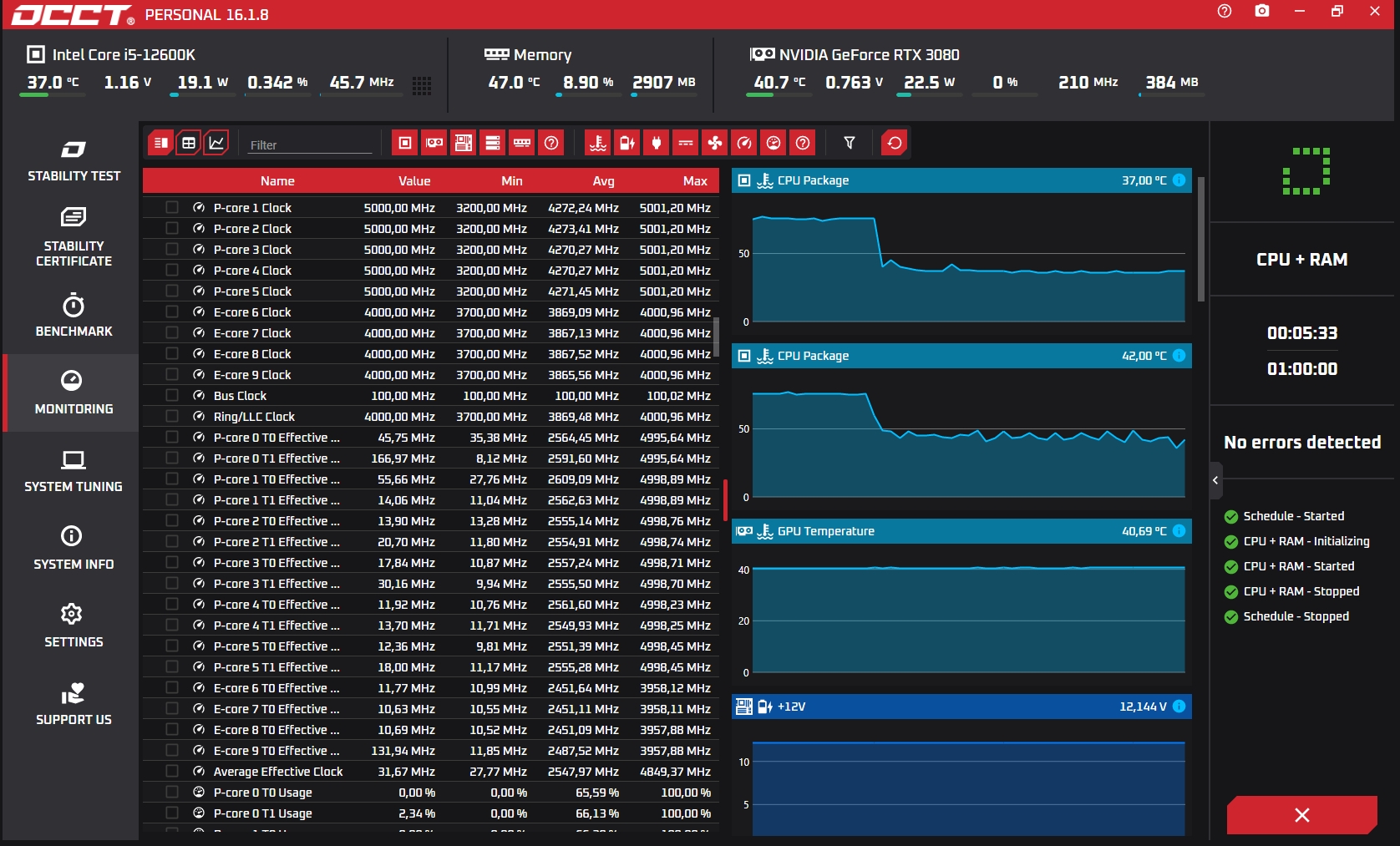Collapse right panel with chevron arrow
Screen dimensions: 1400x846
(x=1215, y=480)
